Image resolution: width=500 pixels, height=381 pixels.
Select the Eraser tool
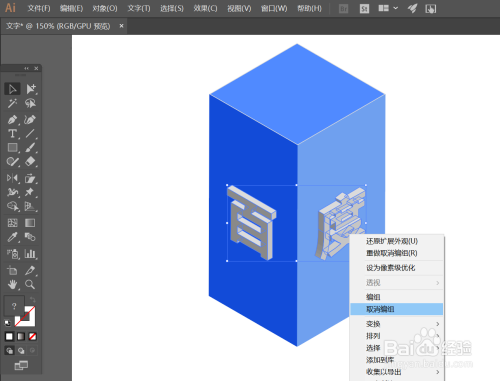(x=30, y=162)
